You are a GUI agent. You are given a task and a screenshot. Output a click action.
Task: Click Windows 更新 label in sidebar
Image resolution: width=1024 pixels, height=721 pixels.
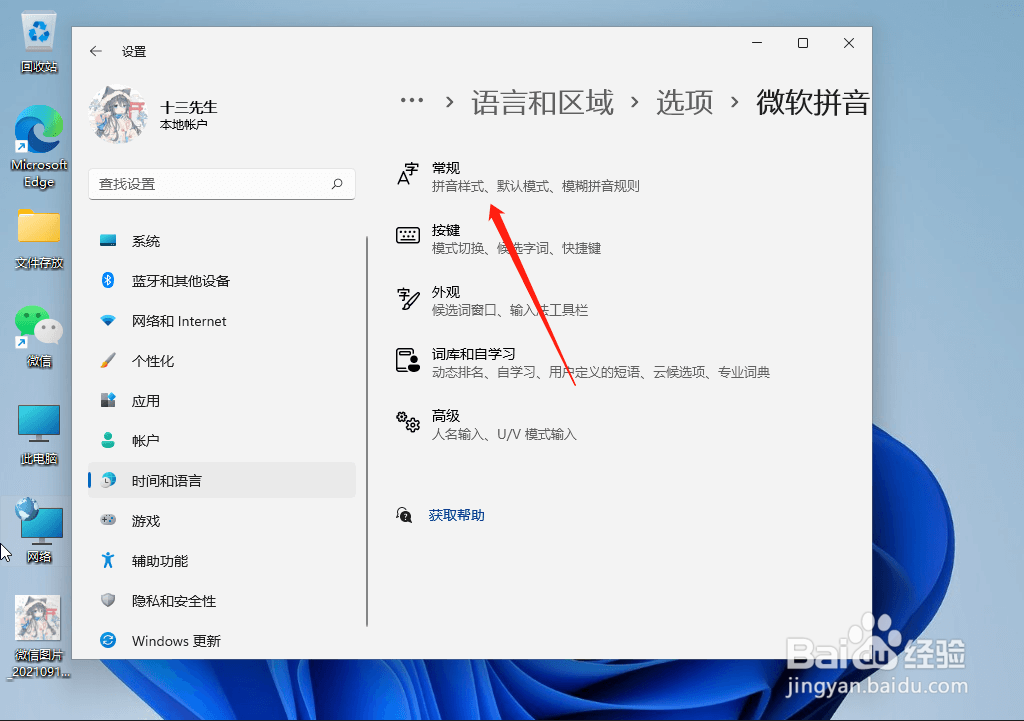tap(176, 641)
